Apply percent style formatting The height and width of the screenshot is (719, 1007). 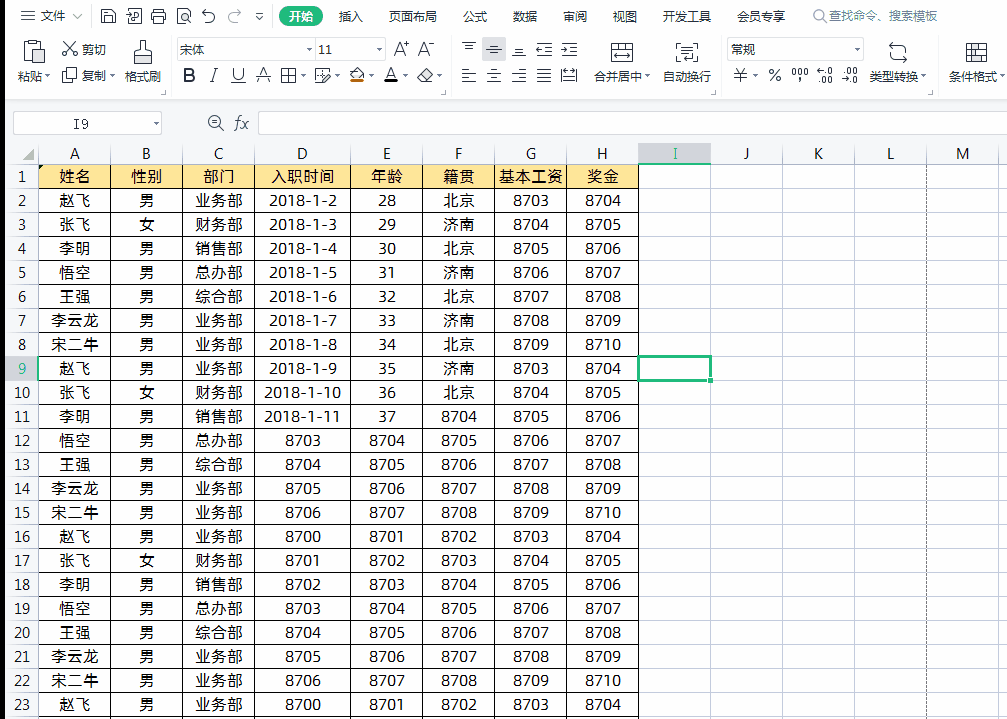coord(773,74)
